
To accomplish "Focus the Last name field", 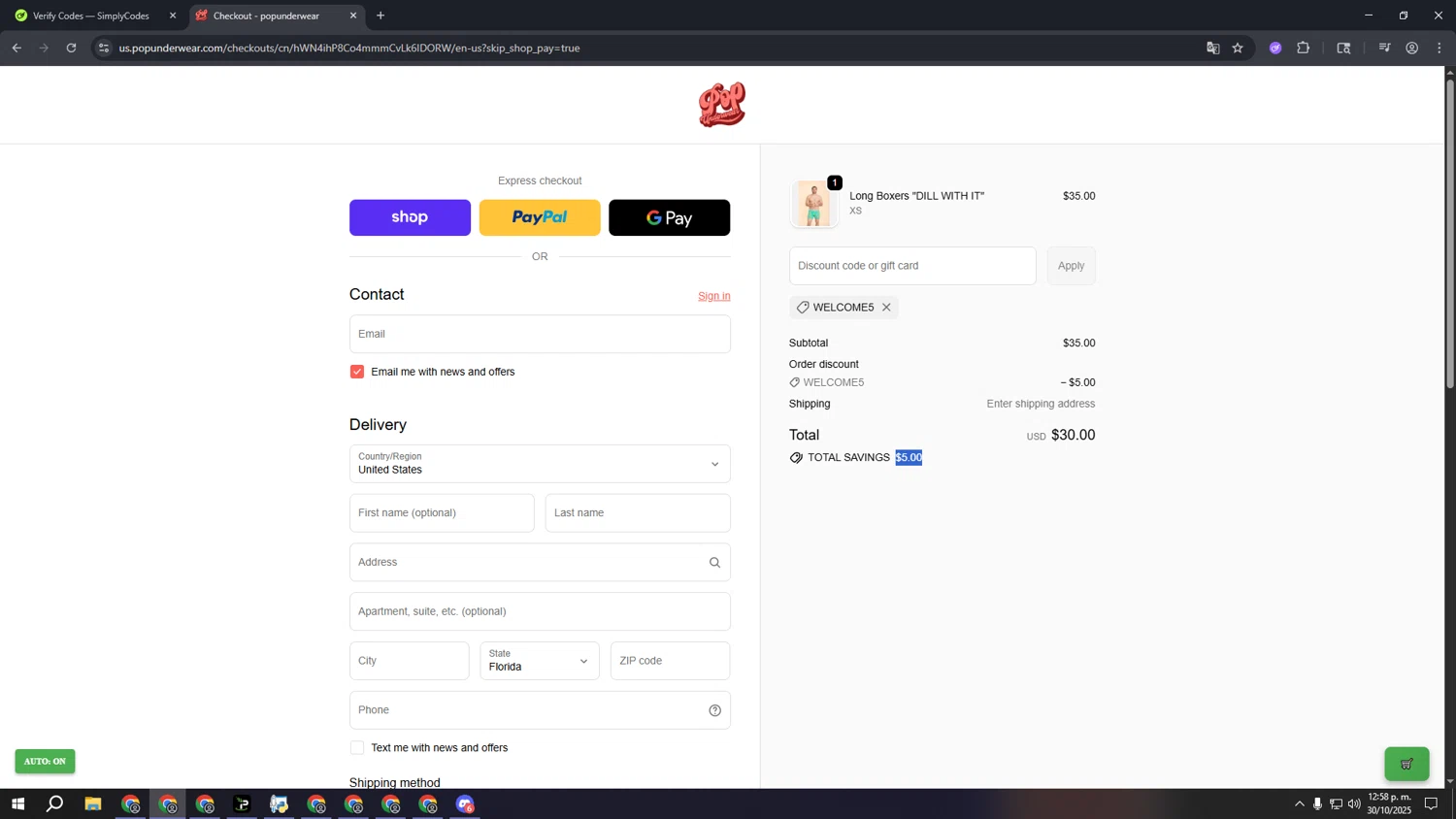I will 638,513.
